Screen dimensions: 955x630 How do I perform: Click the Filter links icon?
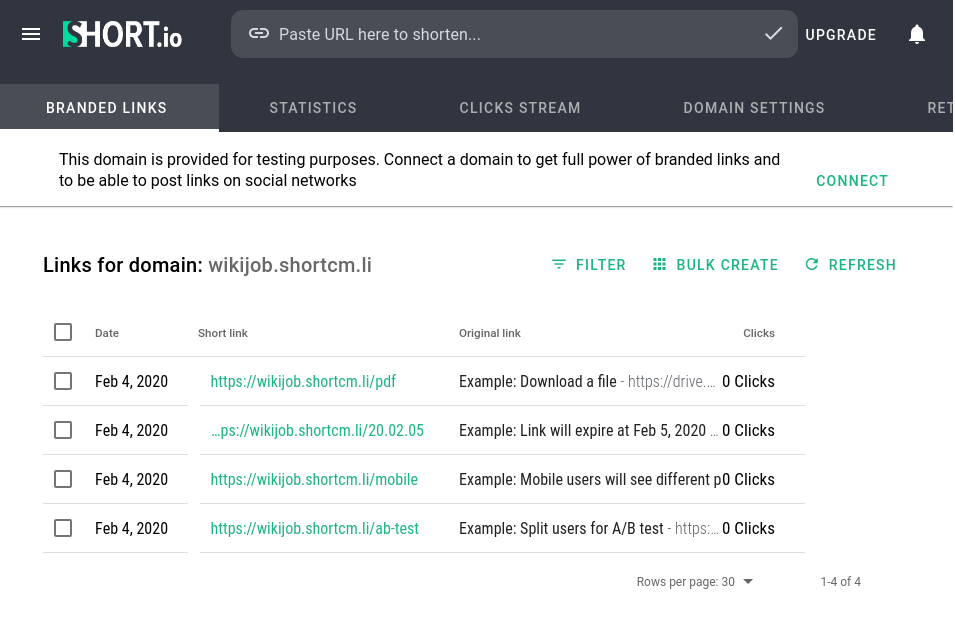click(559, 265)
